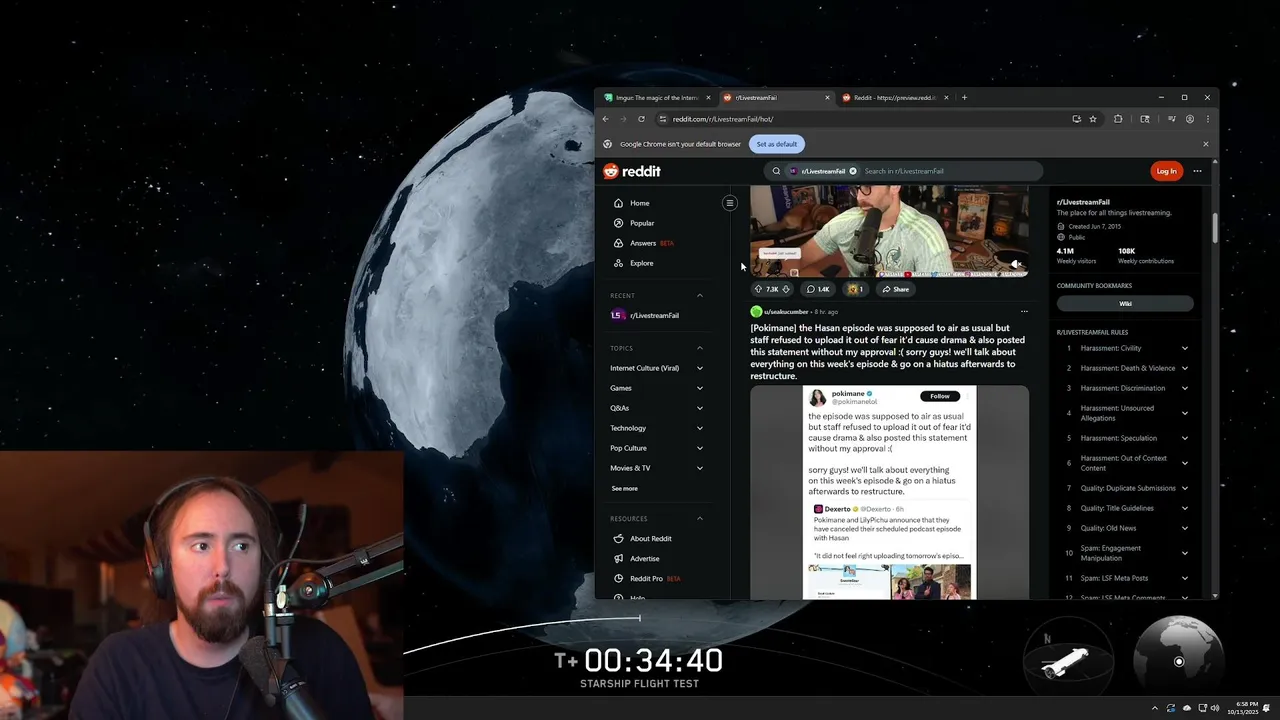Open Chrome extensions puzzle icon
1280x720 pixels.
point(1118,119)
